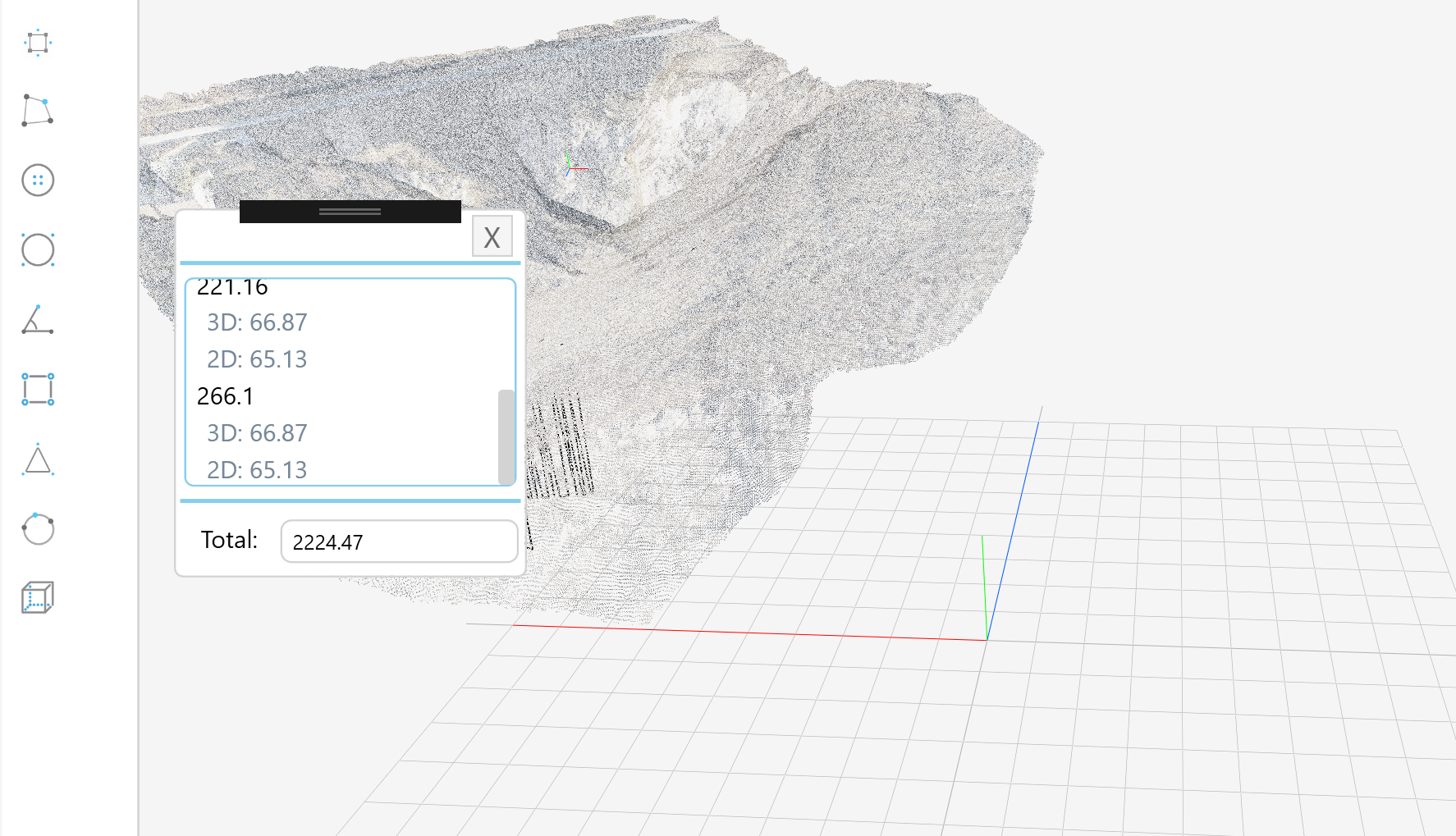Screen dimensions: 1456x836
Task: Close the measurement panel with X
Action: coord(492,237)
